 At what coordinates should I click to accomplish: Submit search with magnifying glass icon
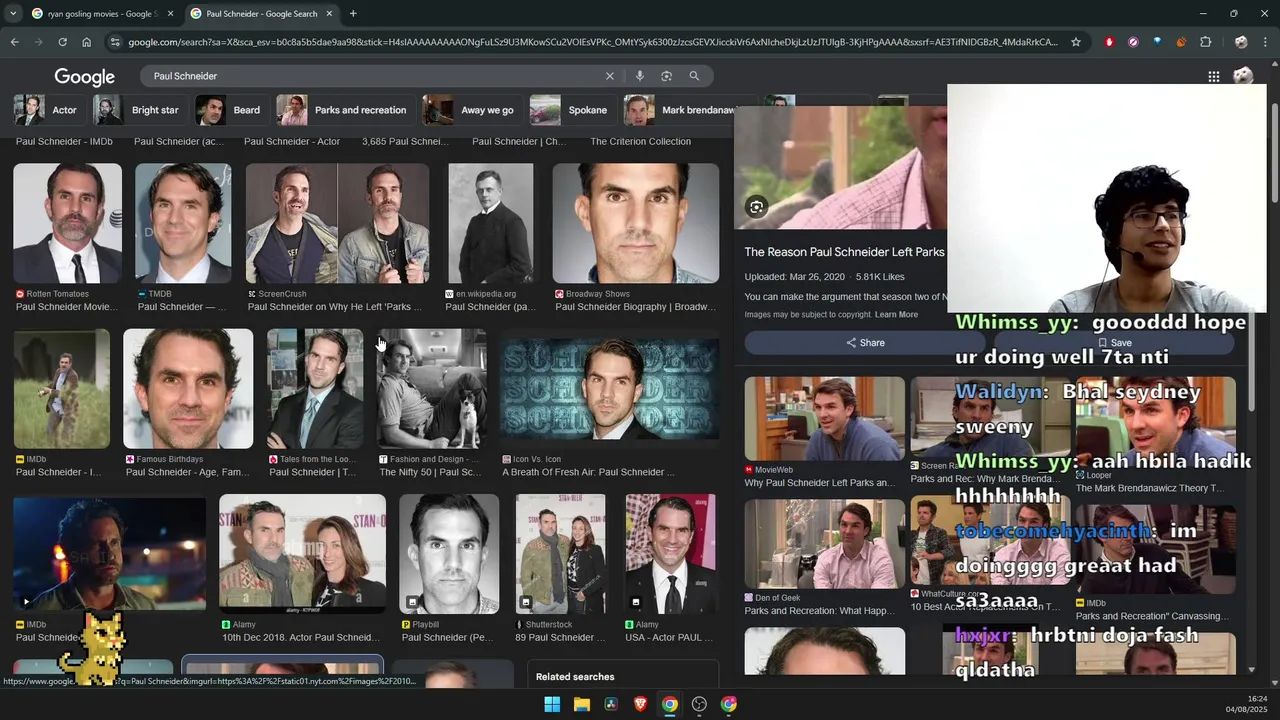694,76
